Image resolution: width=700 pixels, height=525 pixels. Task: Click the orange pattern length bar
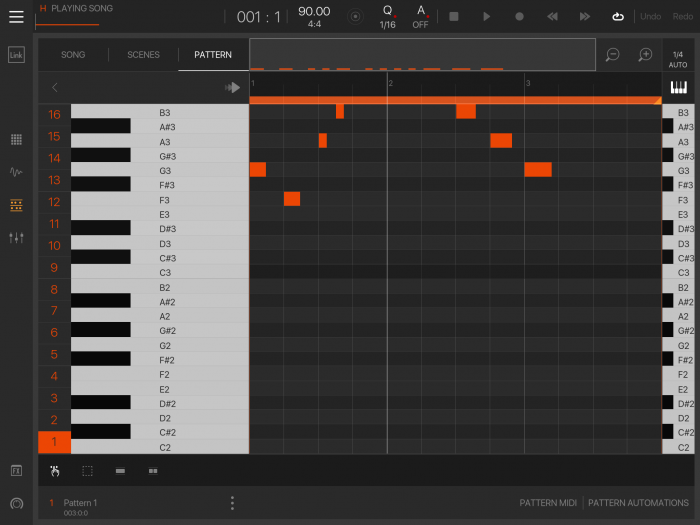pyautogui.click(x=455, y=100)
